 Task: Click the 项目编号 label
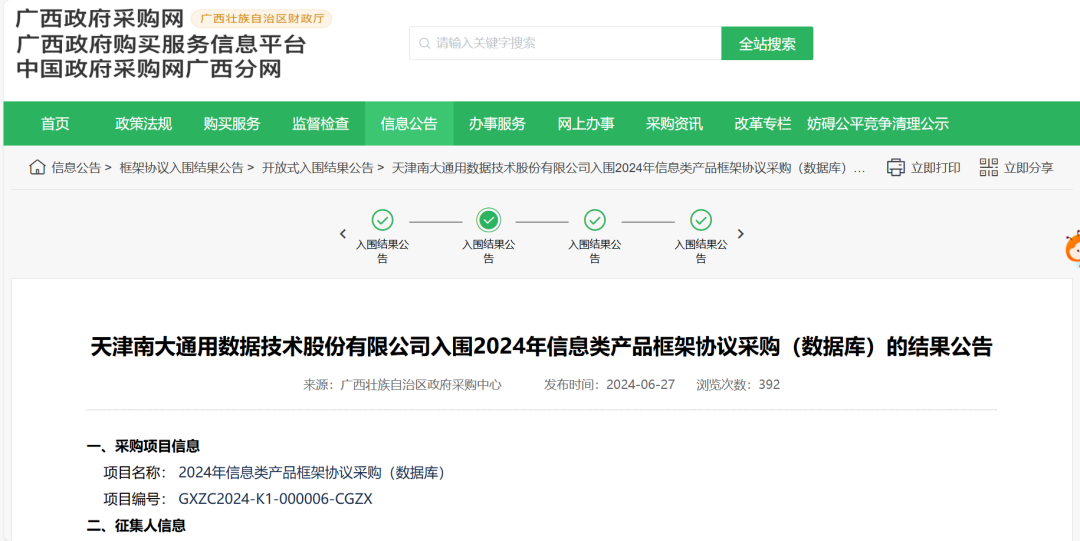pyautogui.click(x=135, y=499)
